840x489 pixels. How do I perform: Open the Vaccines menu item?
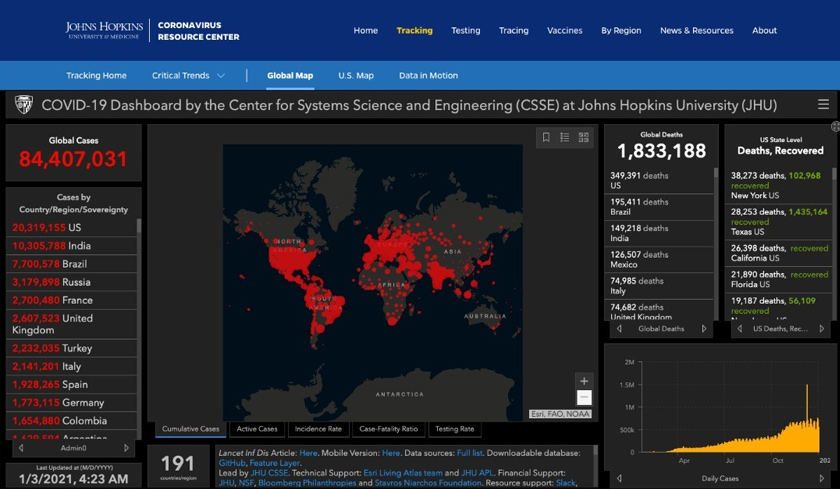point(564,30)
